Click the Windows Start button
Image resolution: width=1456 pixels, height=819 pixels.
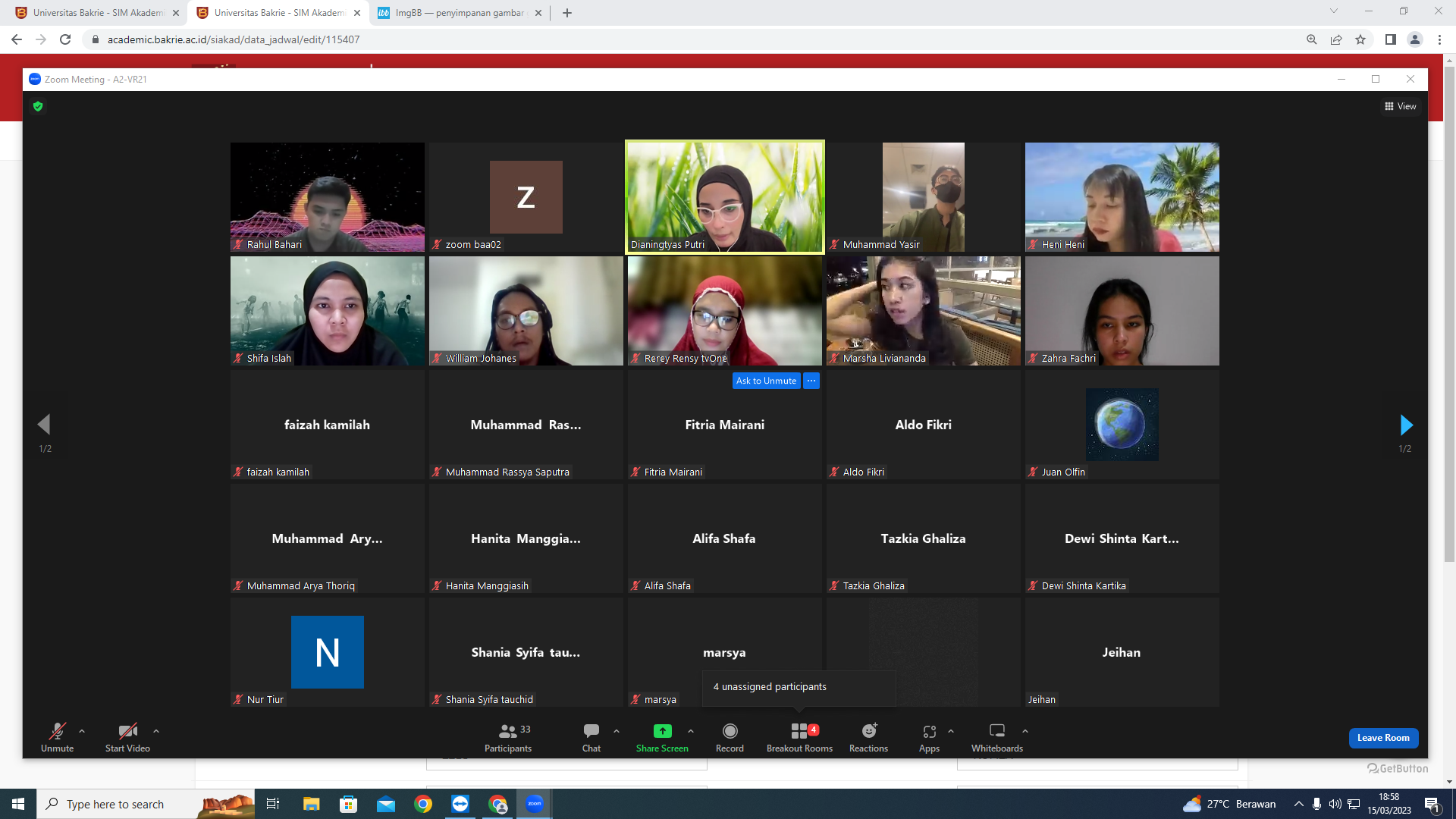coord(18,804)
